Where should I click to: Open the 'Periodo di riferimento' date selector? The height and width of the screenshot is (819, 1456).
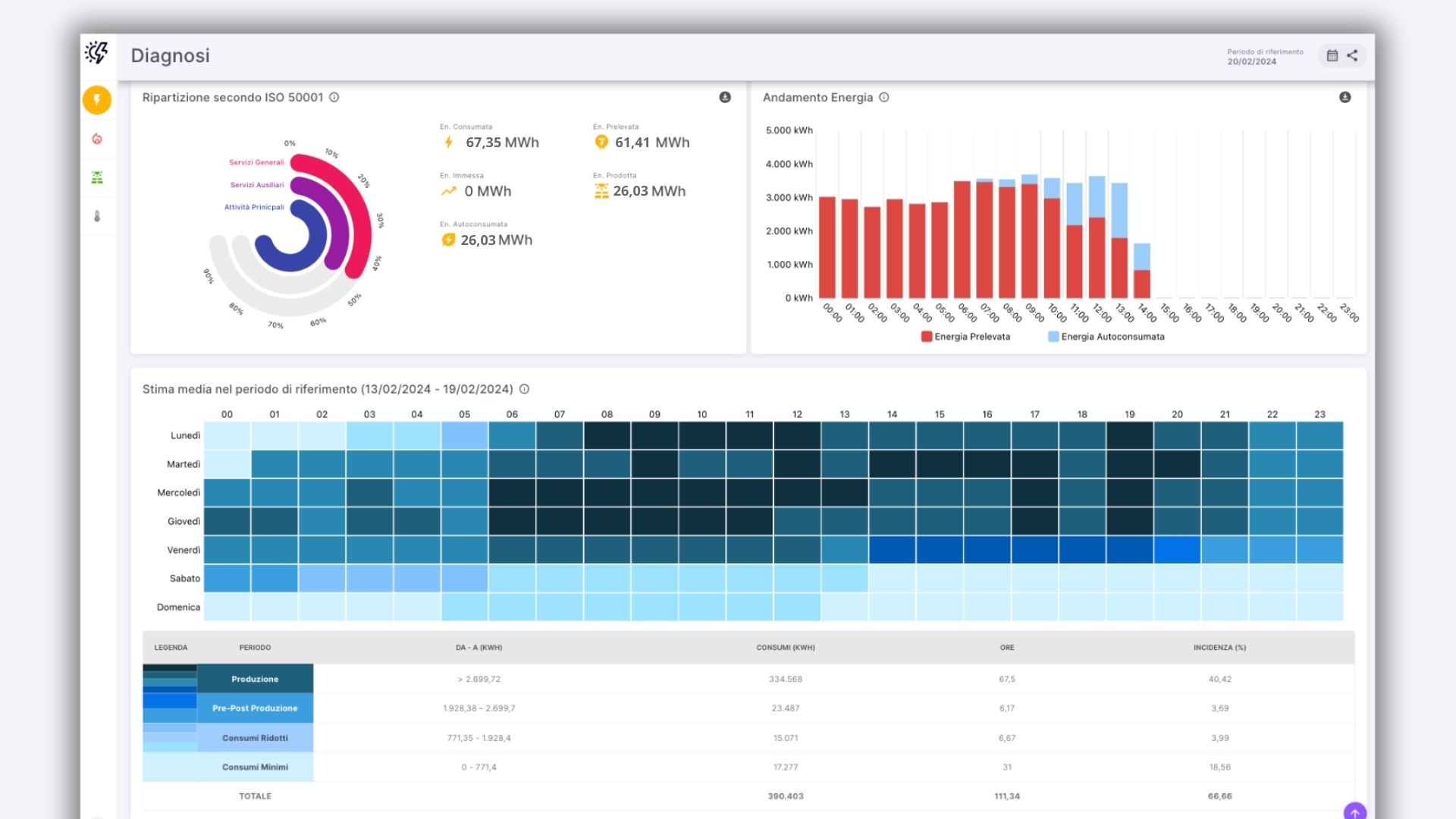click(x=1265, y=55)
